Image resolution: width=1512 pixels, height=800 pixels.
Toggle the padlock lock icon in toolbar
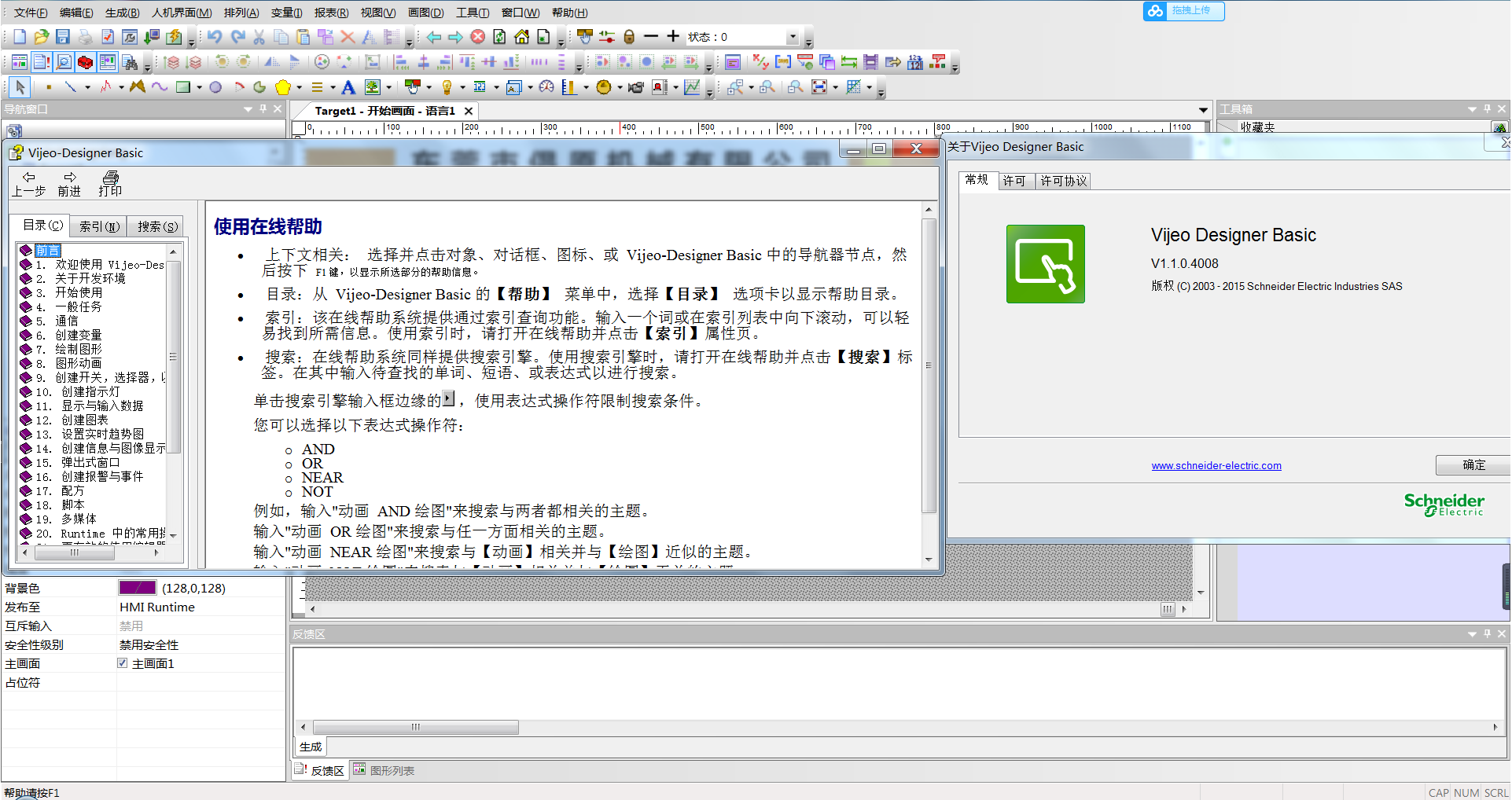(x=628, y=37)
